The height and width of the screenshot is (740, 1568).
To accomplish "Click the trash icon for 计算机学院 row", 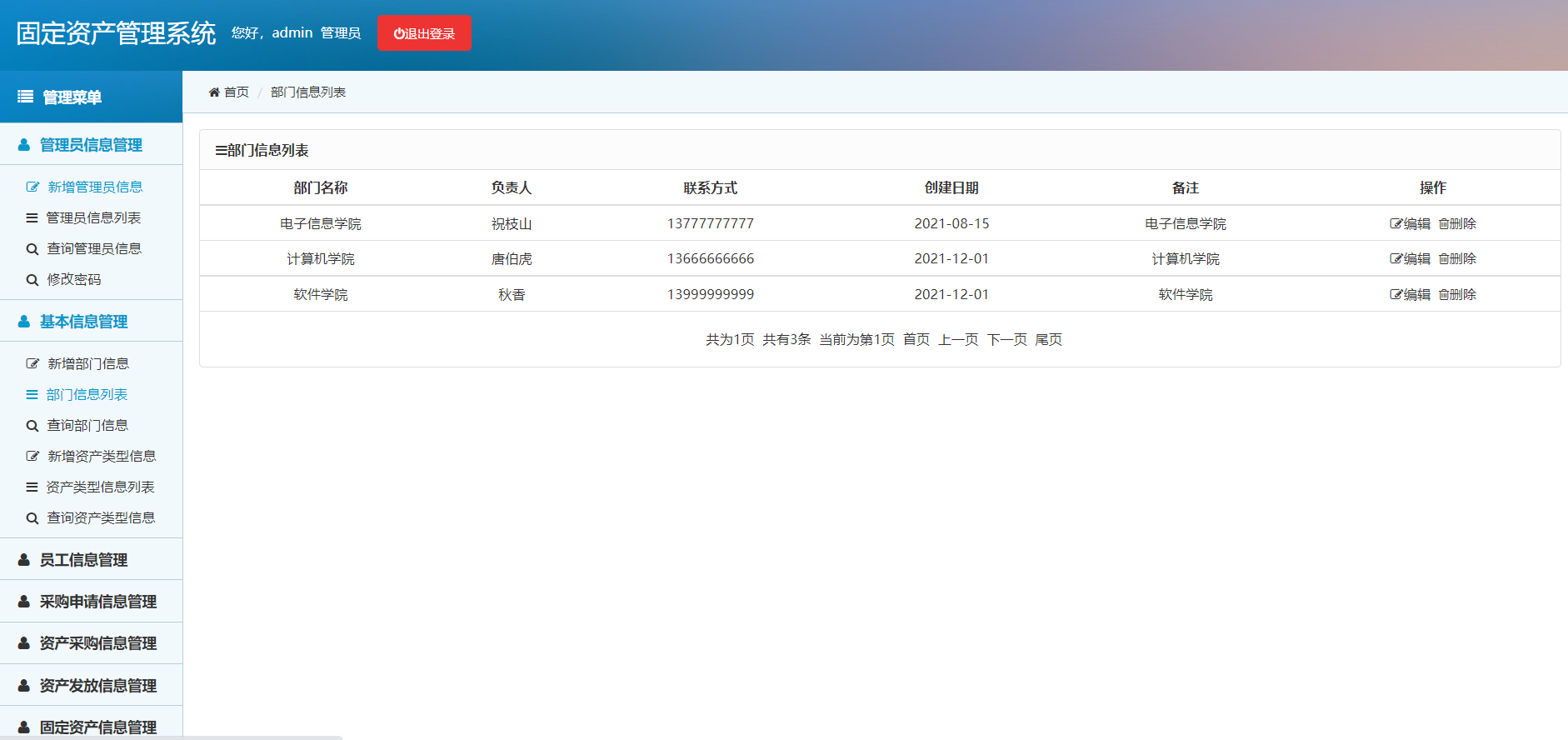I will 1444,259.
